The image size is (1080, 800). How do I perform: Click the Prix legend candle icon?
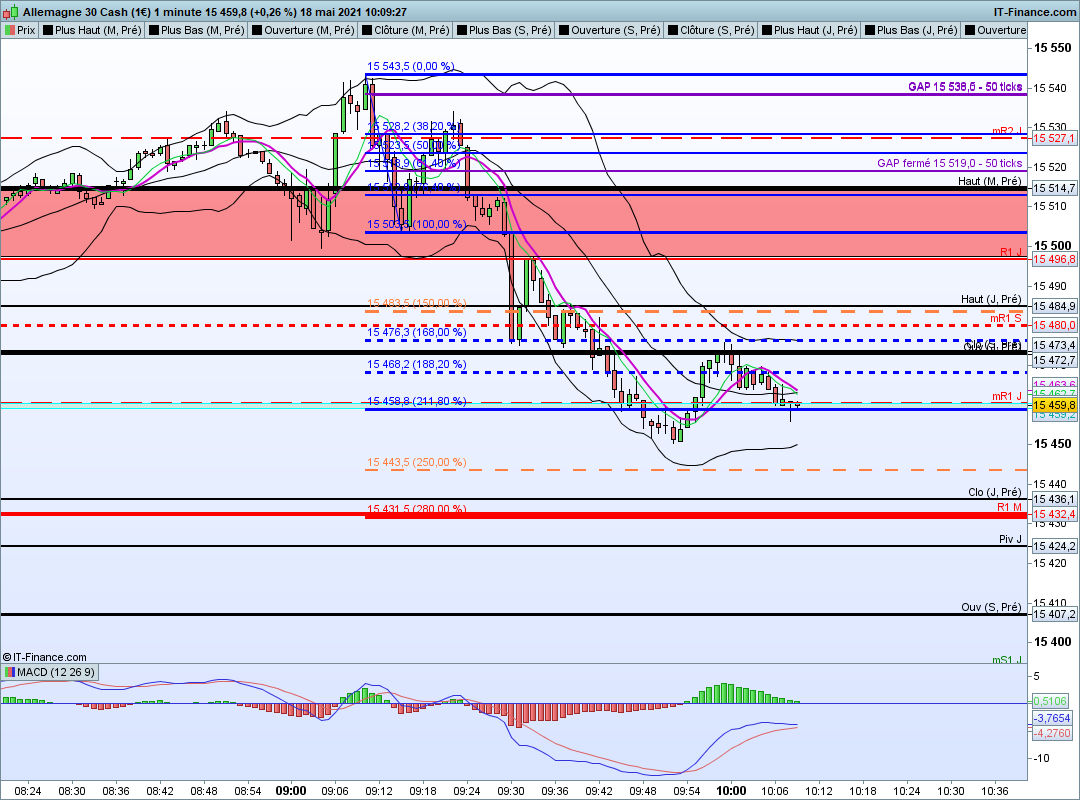(x=10, y=30)
